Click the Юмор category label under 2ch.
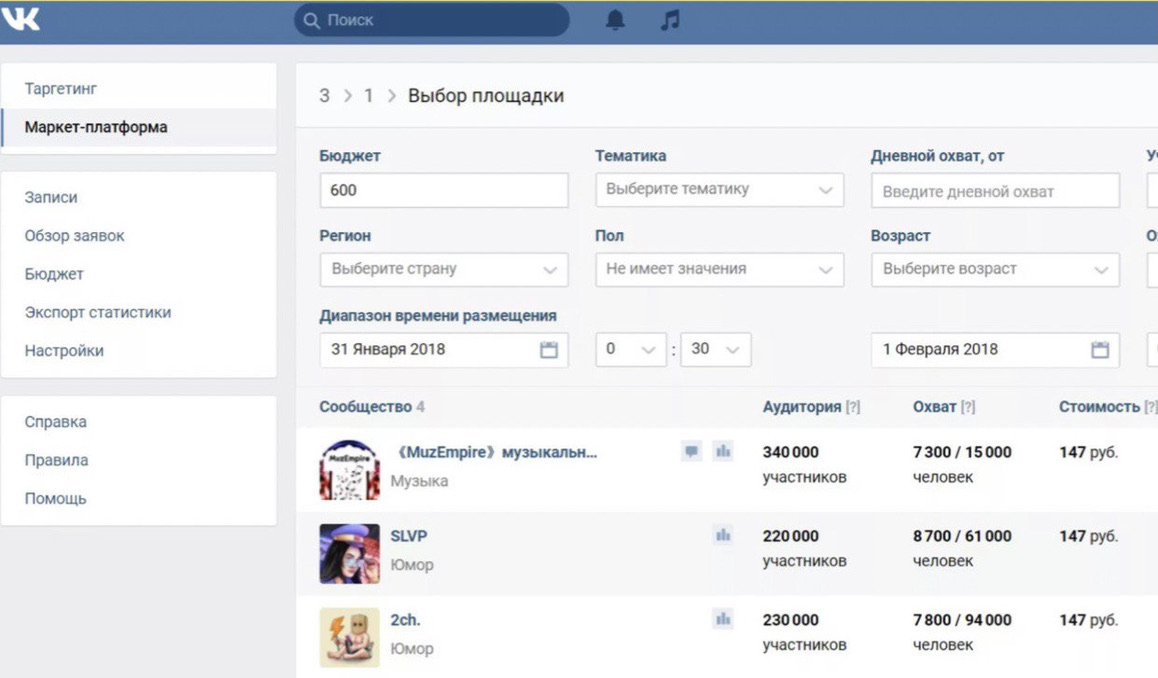Viewport: 1158px width, 678px height. (x=412, y=648)
